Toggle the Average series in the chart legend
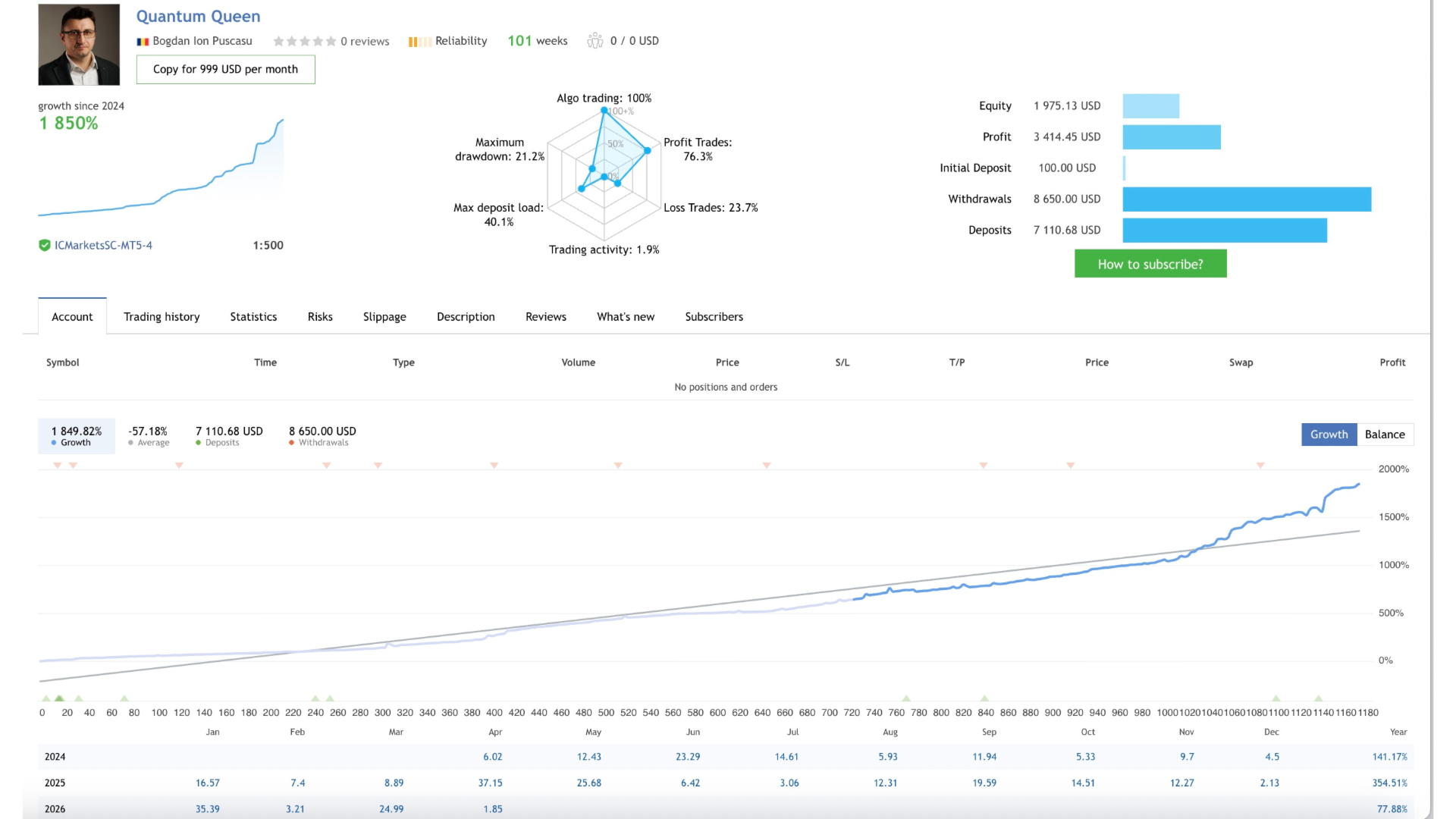The height and width of the screenshot is (819, 1456). tap(149, 436)
